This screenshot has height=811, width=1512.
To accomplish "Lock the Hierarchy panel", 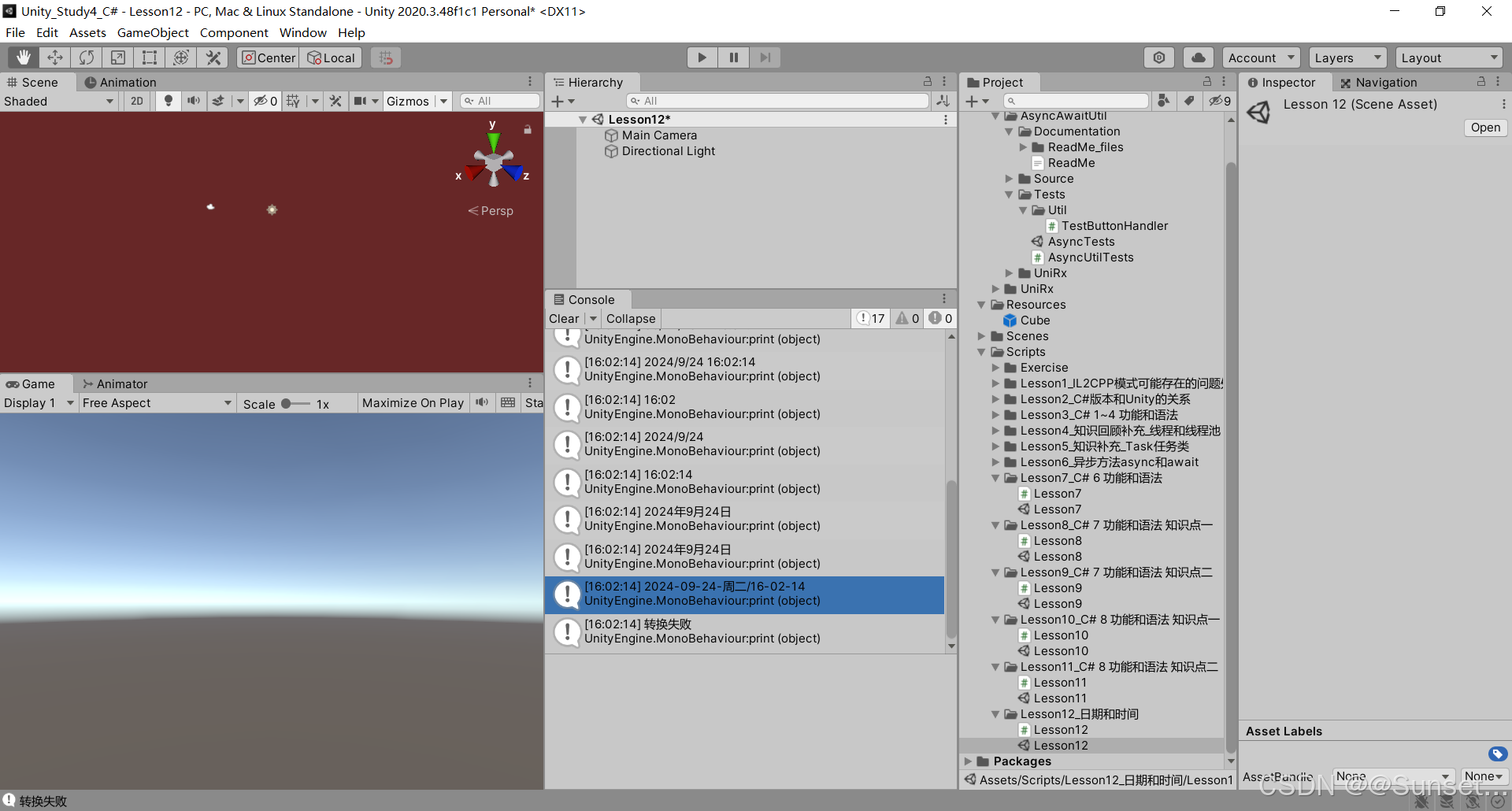I will pyautogui.click(x=928, y=82).
